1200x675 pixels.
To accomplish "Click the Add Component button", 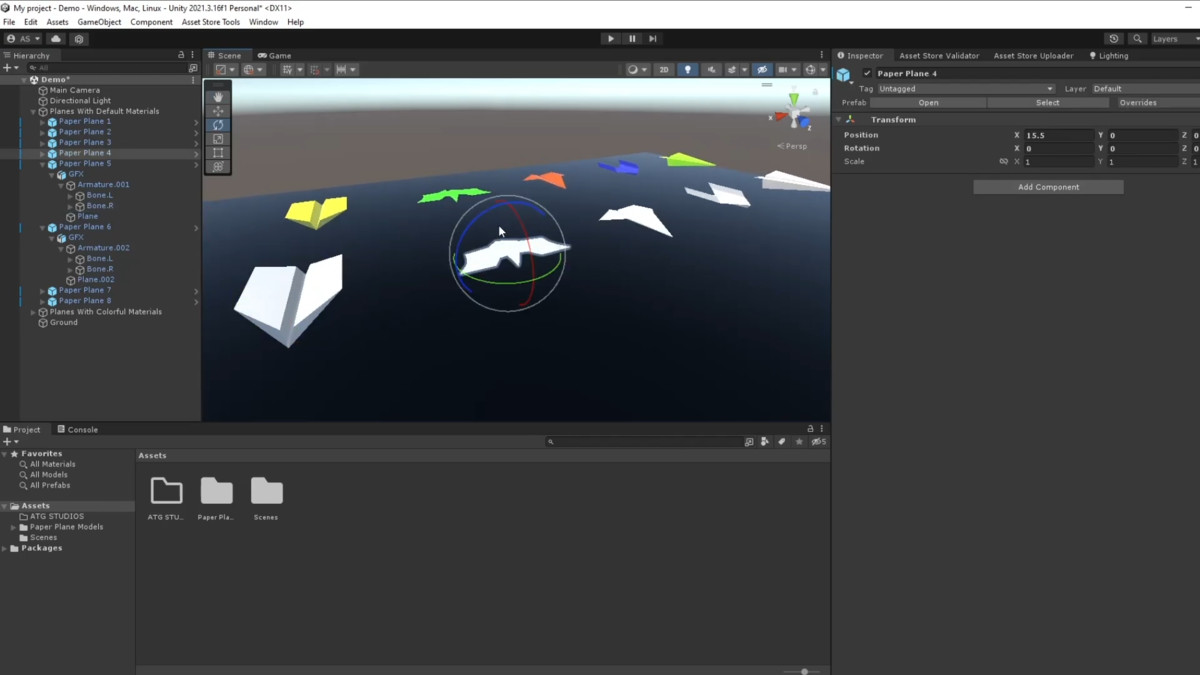I will (1048, 187).
